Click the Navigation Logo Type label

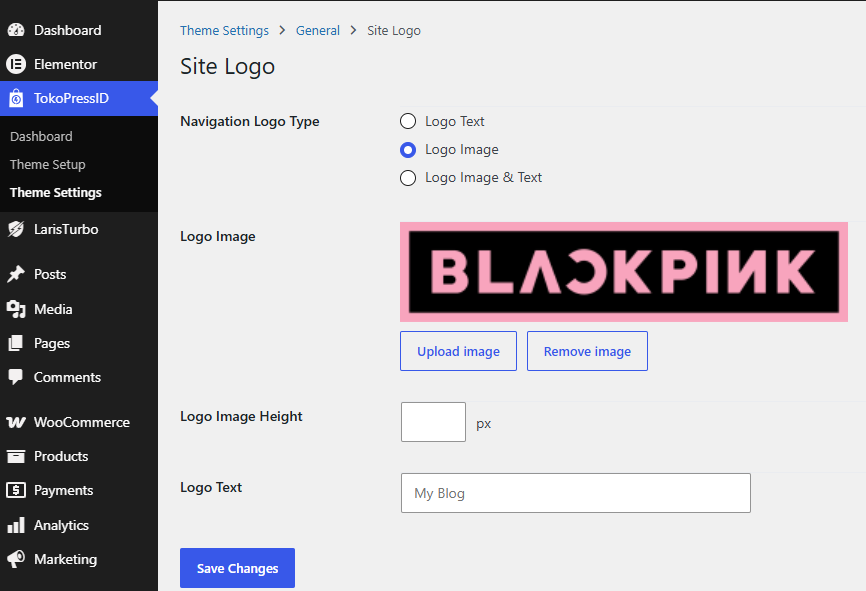[x=250, y=122]
